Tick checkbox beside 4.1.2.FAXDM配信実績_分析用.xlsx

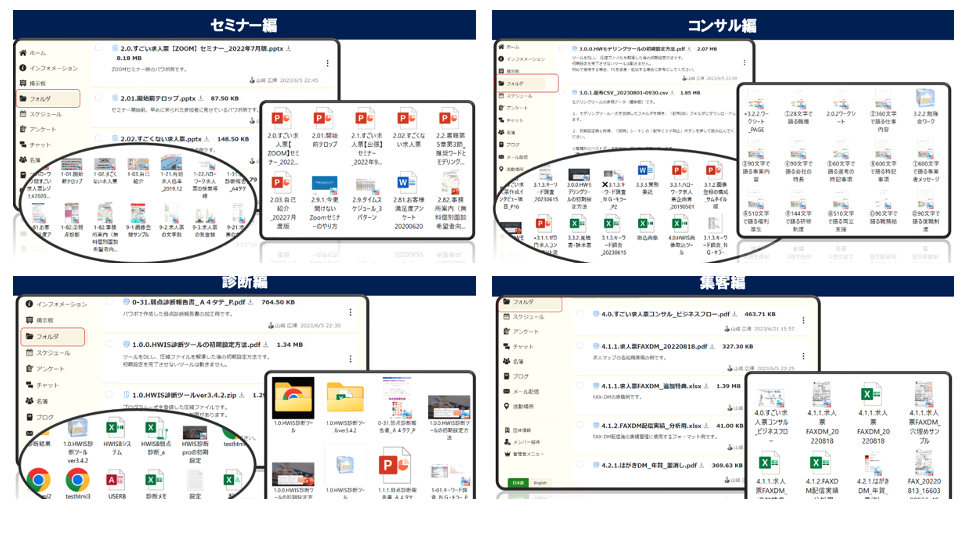[580, 425]
